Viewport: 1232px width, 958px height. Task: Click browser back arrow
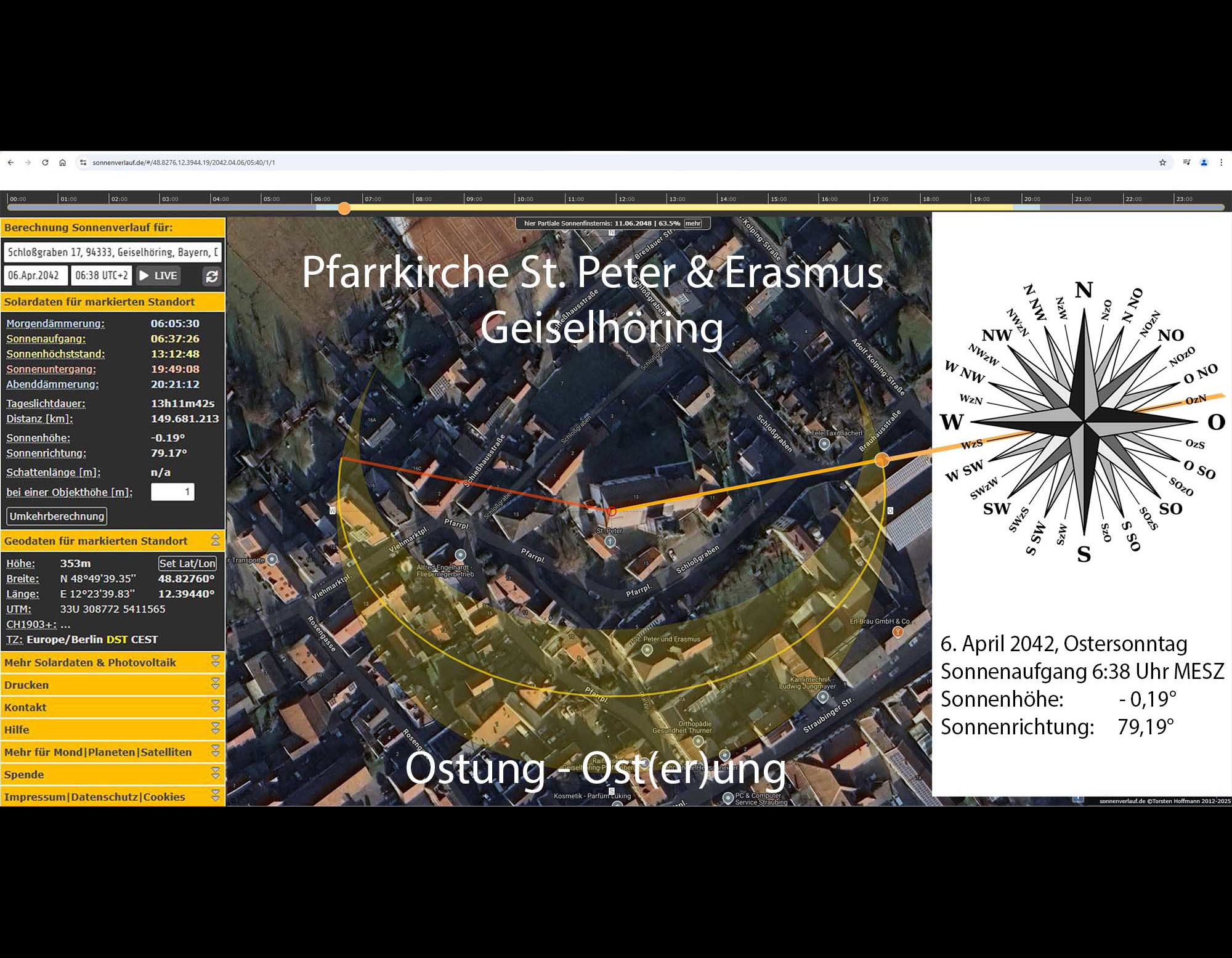coord(10,163)
